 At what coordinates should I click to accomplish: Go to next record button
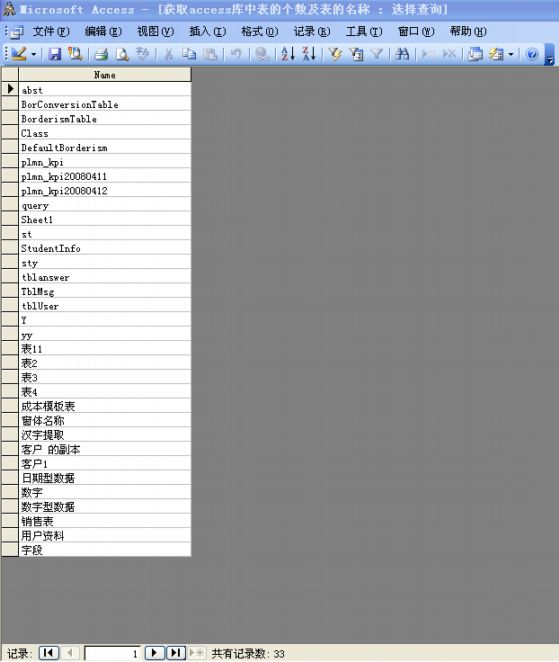pyautogui.click(x=154, y=653)
